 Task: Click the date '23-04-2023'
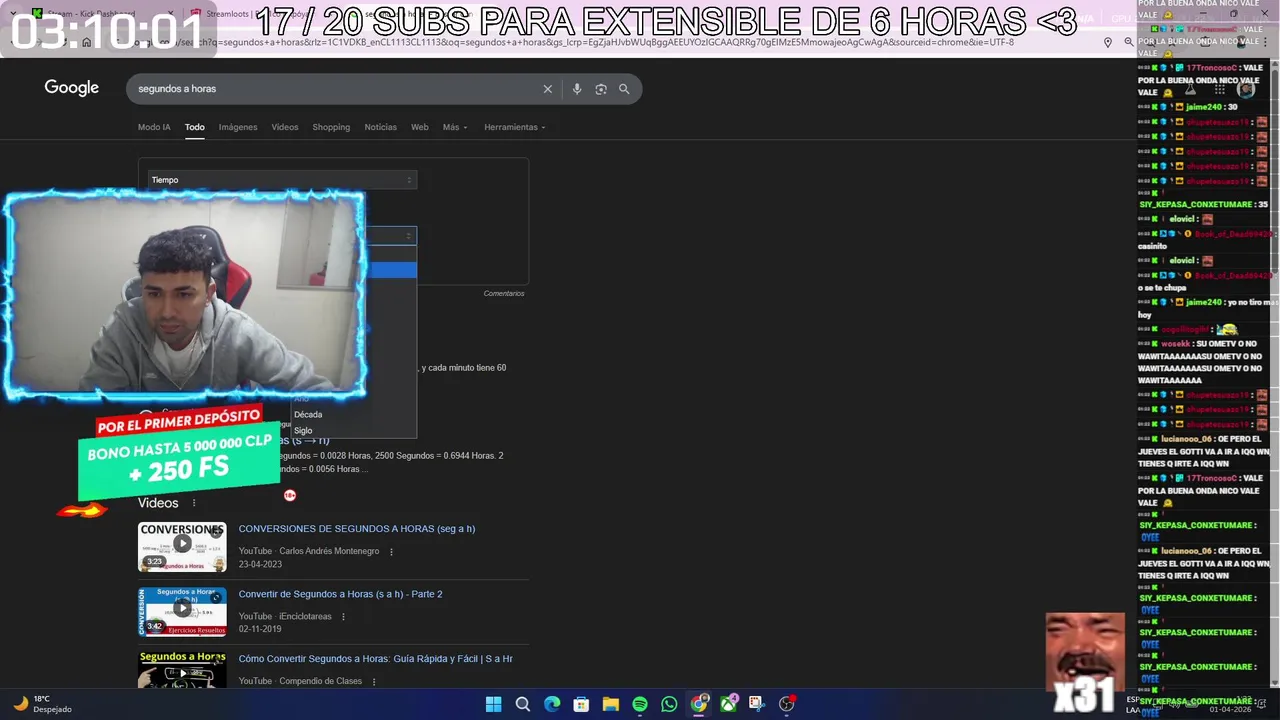(260, 564)
